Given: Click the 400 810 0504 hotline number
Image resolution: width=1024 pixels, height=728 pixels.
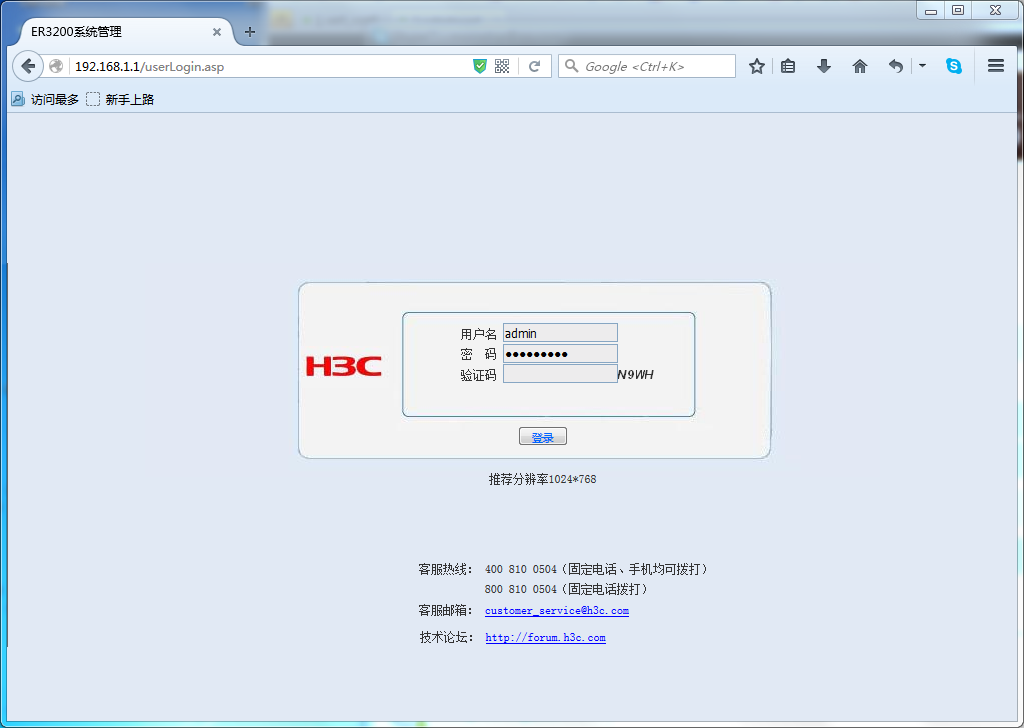Looking at the screenshot, I should 520,569.
